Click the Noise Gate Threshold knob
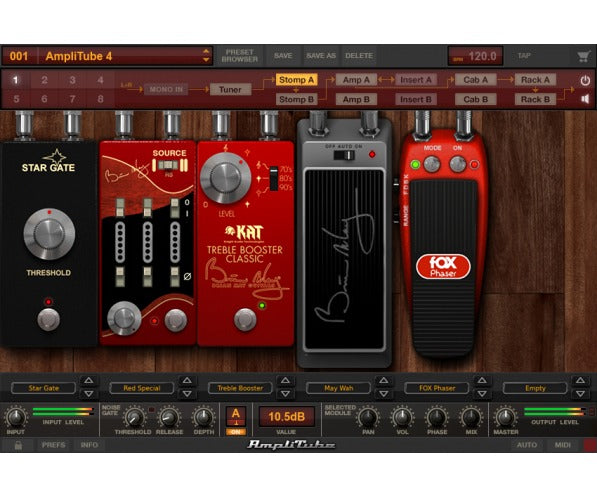597x497 pixels. pyautogui.click(x=134, y=417)
